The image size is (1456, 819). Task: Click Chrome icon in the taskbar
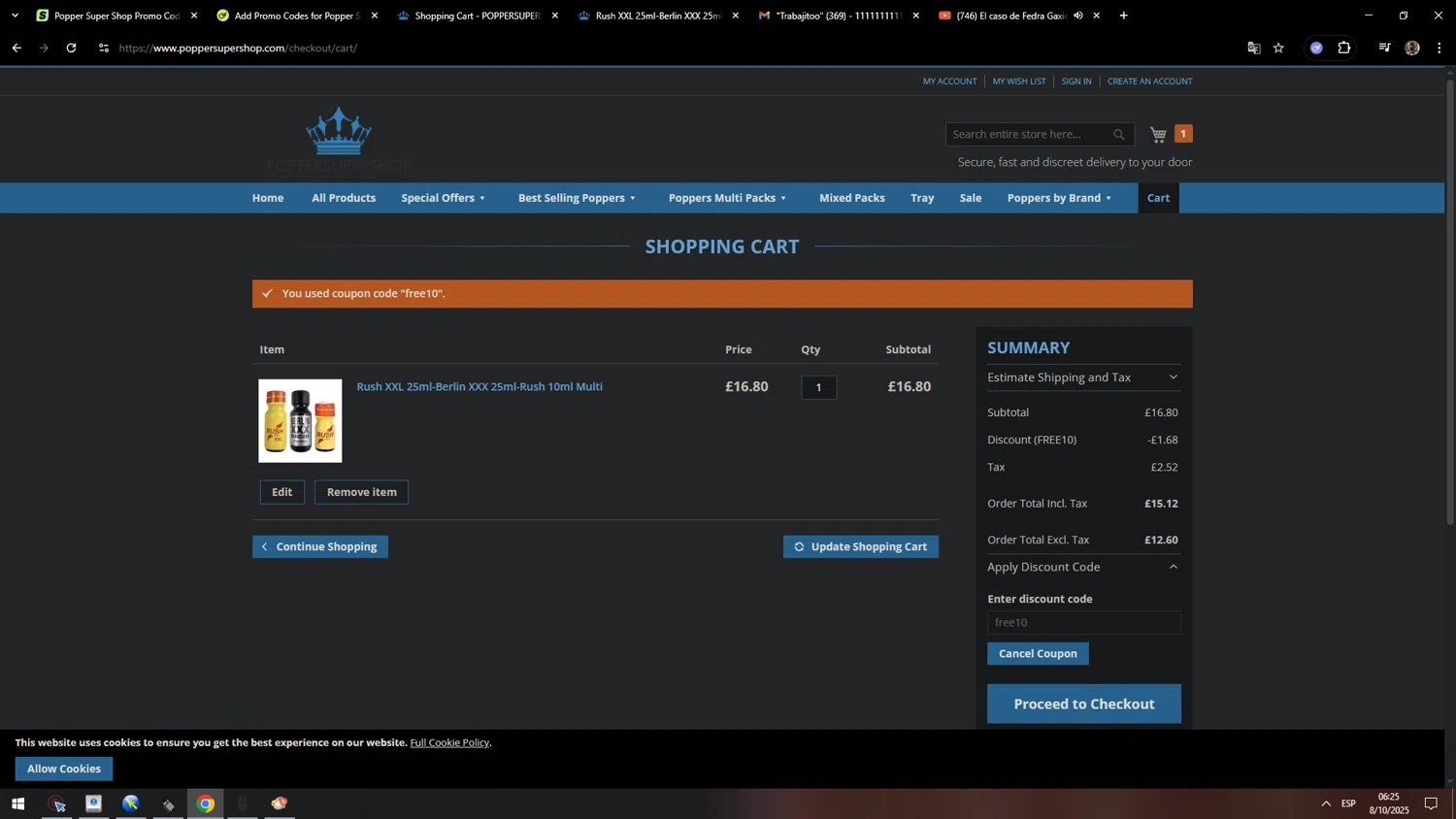[206, 803]
